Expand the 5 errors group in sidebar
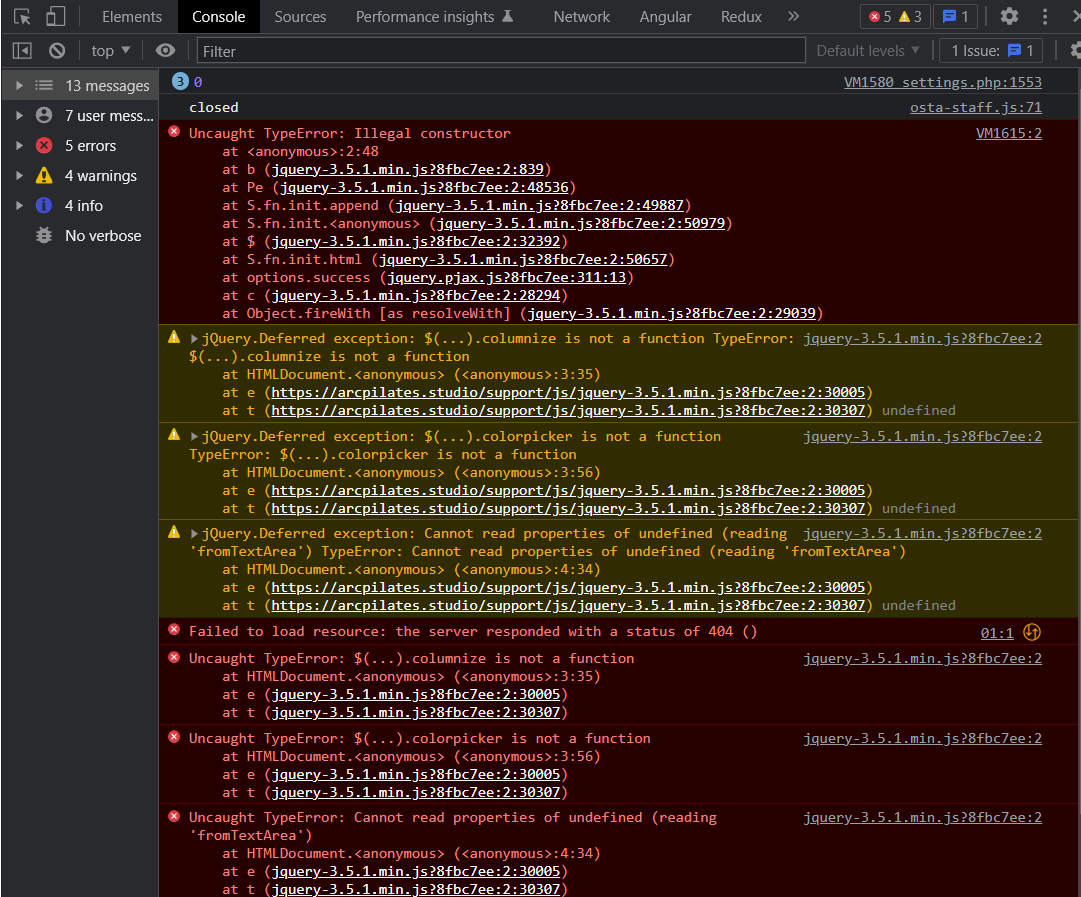1081x897 pixels. 19,146
